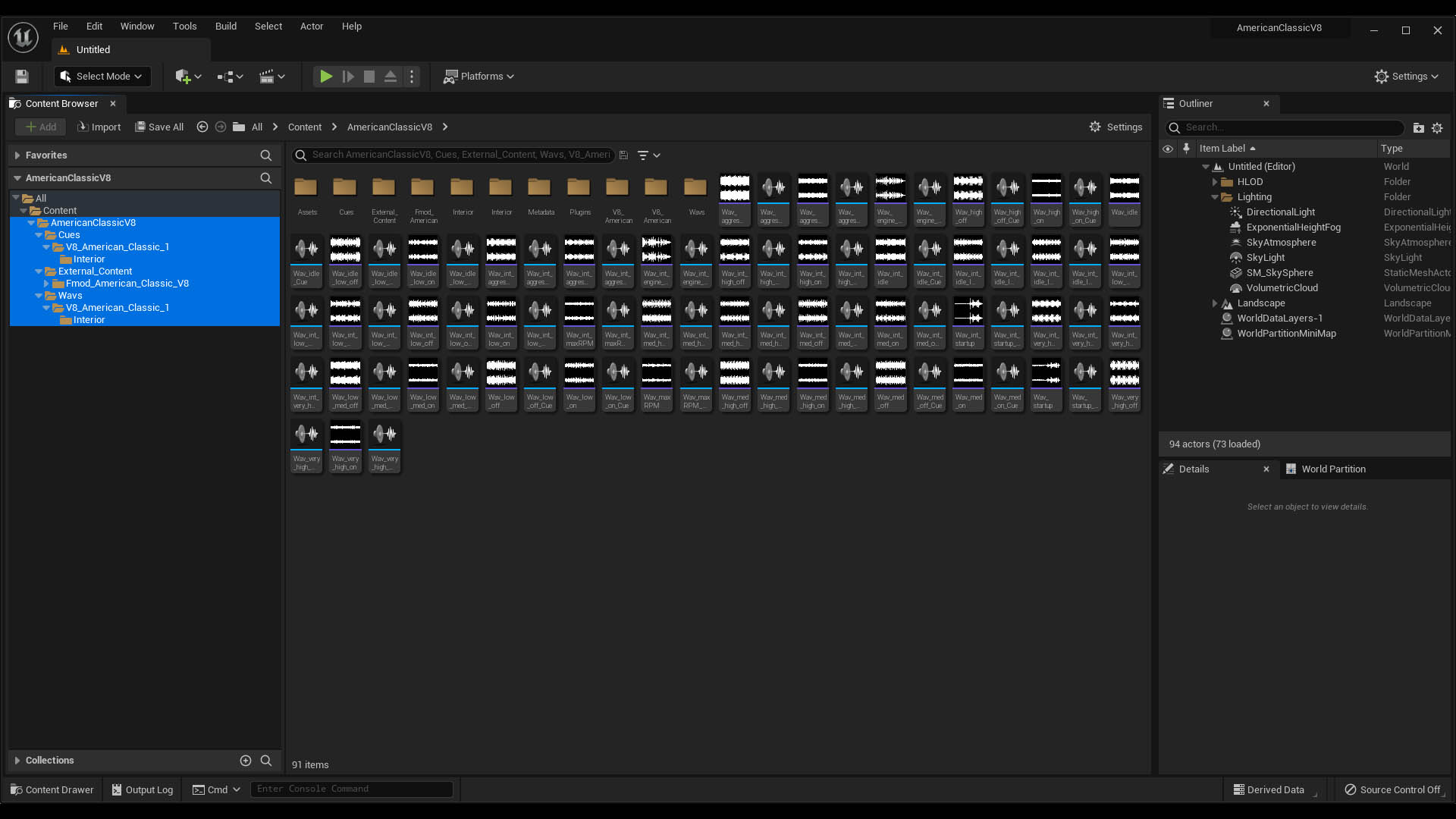Click the save current level icon
Screen dimensions: 1456x819
(x=22, y=77)
